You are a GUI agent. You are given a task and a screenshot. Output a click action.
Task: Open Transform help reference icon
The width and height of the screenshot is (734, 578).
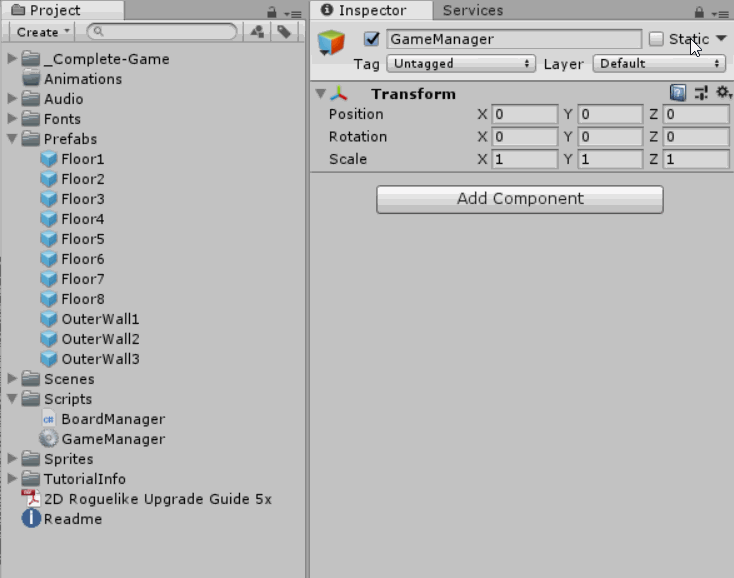coord(678,93)
